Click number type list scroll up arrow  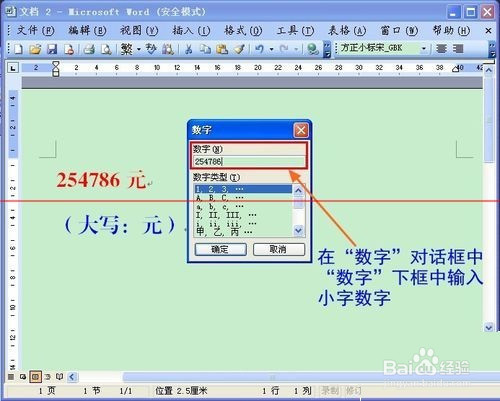pyautogui.click(x=298, y=190)
